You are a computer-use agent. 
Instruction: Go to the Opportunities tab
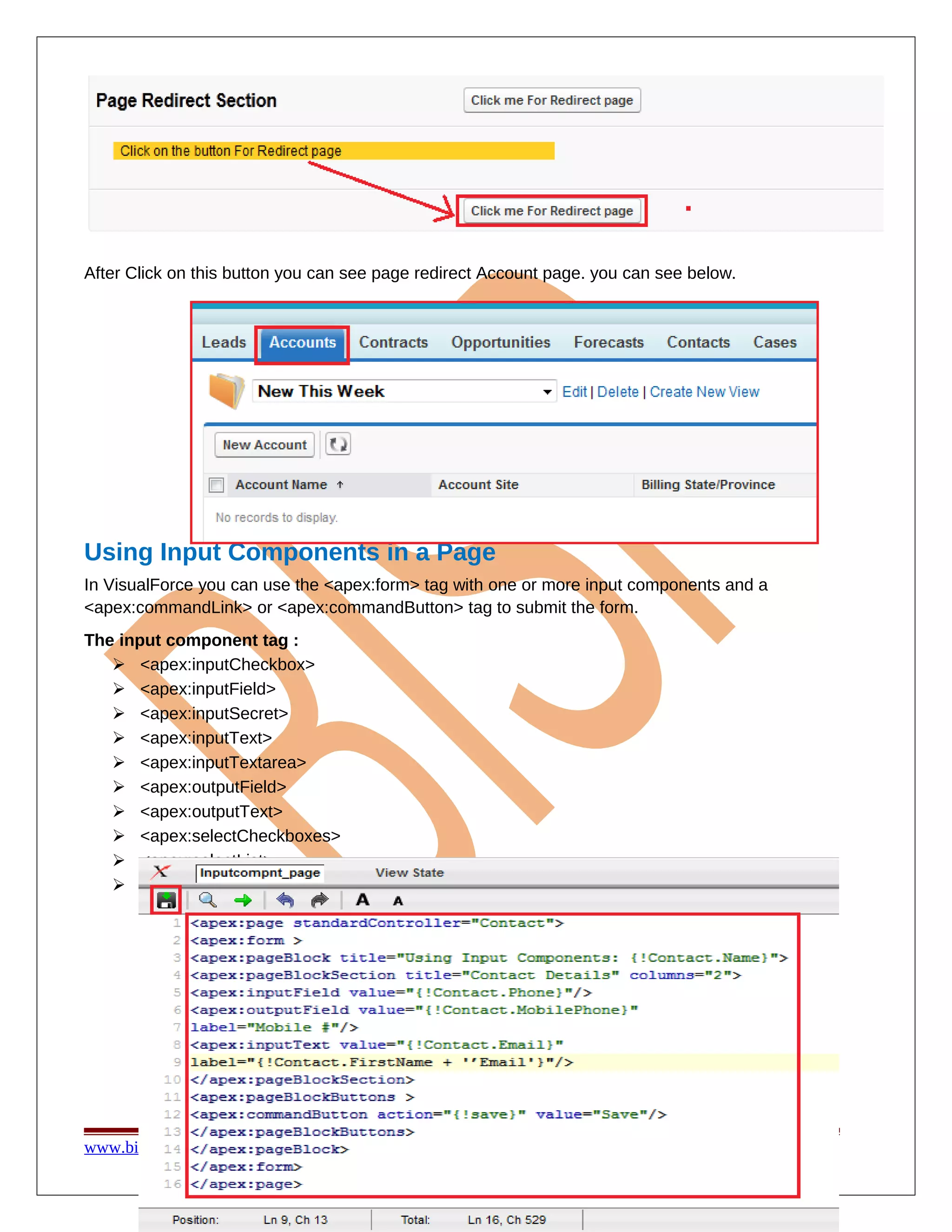(x=501, y=342)
